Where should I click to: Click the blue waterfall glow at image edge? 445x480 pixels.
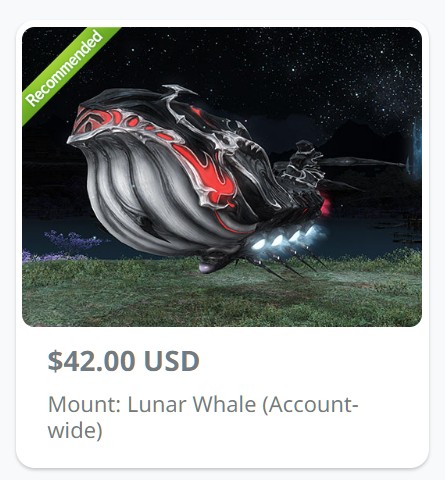tap(416, 147)
